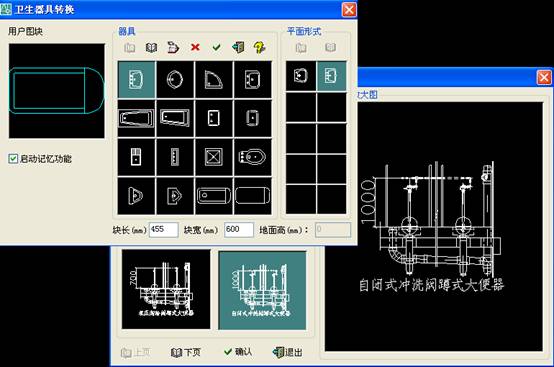Select the small two-dot rectangular fixture thumbnail

214,118
